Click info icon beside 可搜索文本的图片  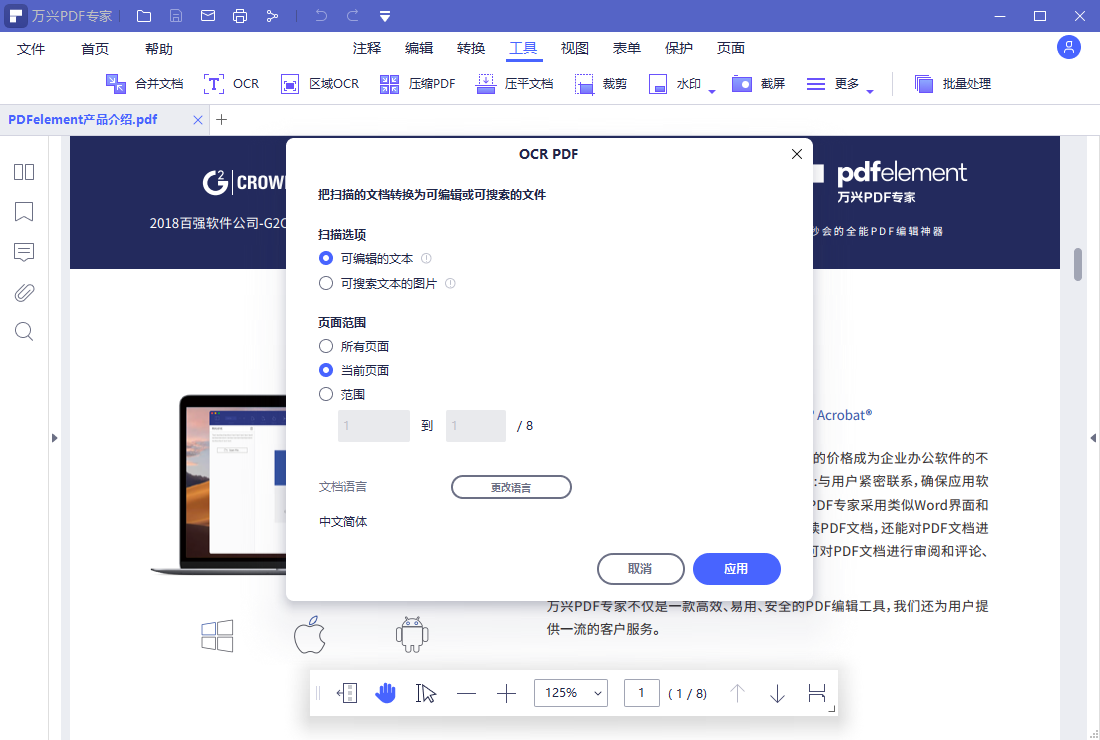tap(450, 283)
